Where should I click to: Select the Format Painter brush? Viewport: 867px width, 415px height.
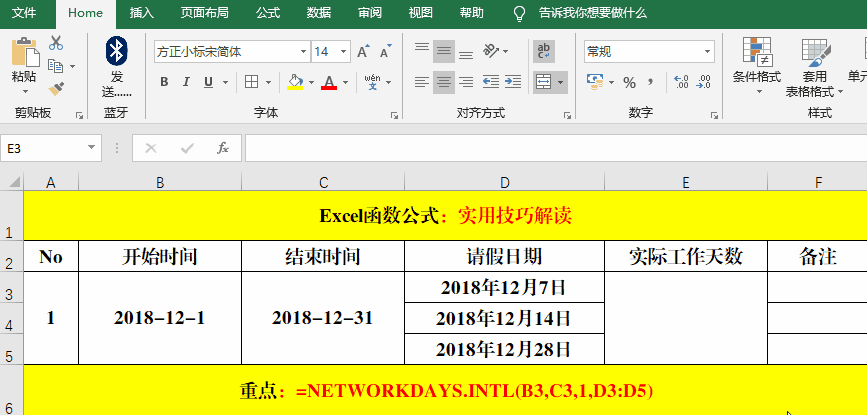(56, 88)
